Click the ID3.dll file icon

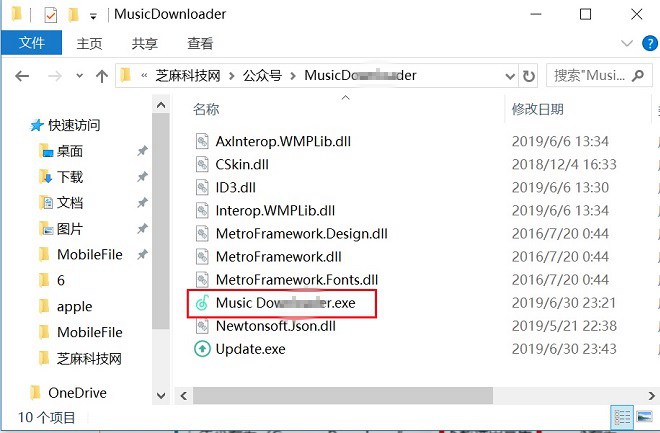(202, 187)
